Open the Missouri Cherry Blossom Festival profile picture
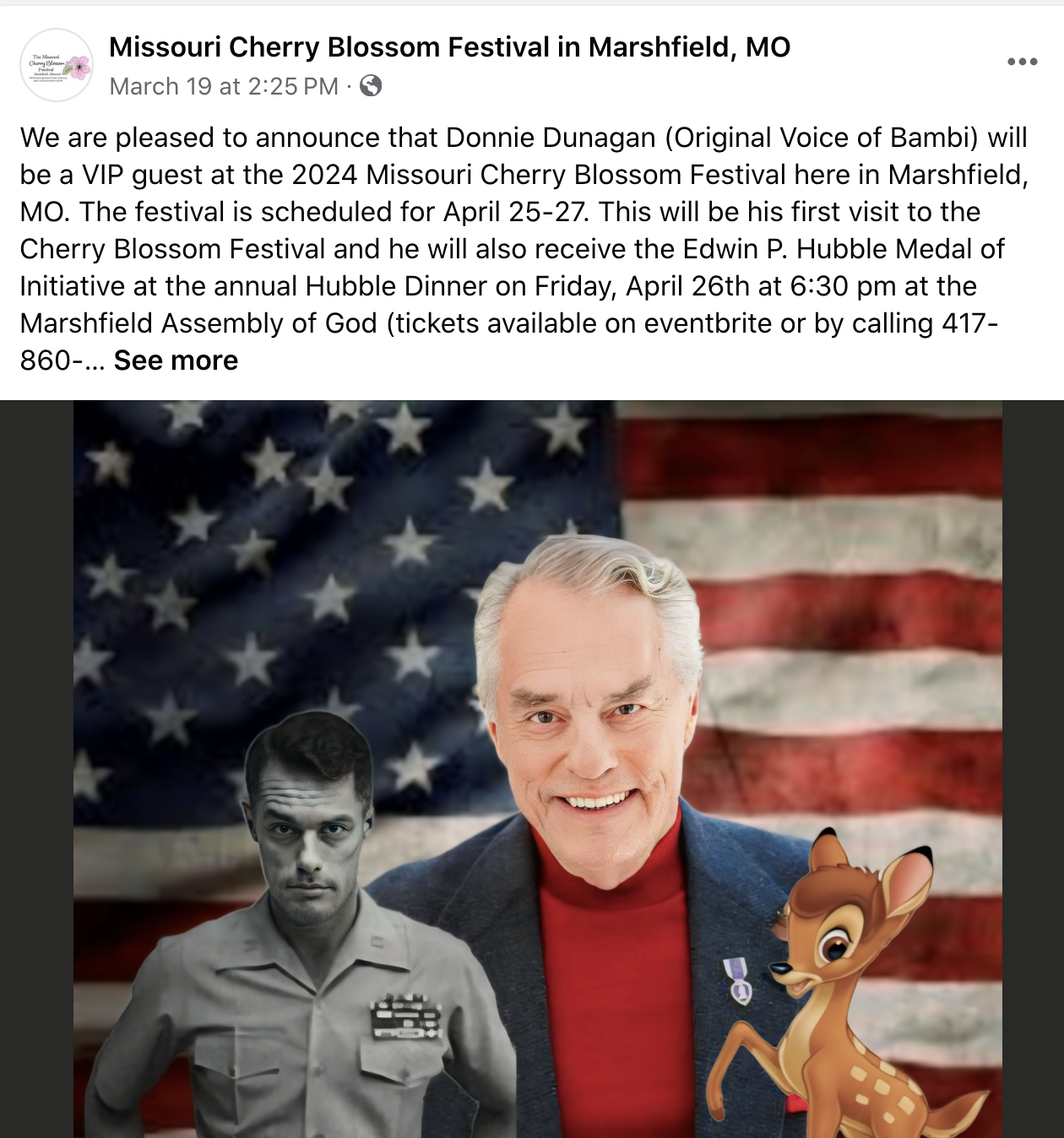 pyautogui.click(x=57, y=65)
